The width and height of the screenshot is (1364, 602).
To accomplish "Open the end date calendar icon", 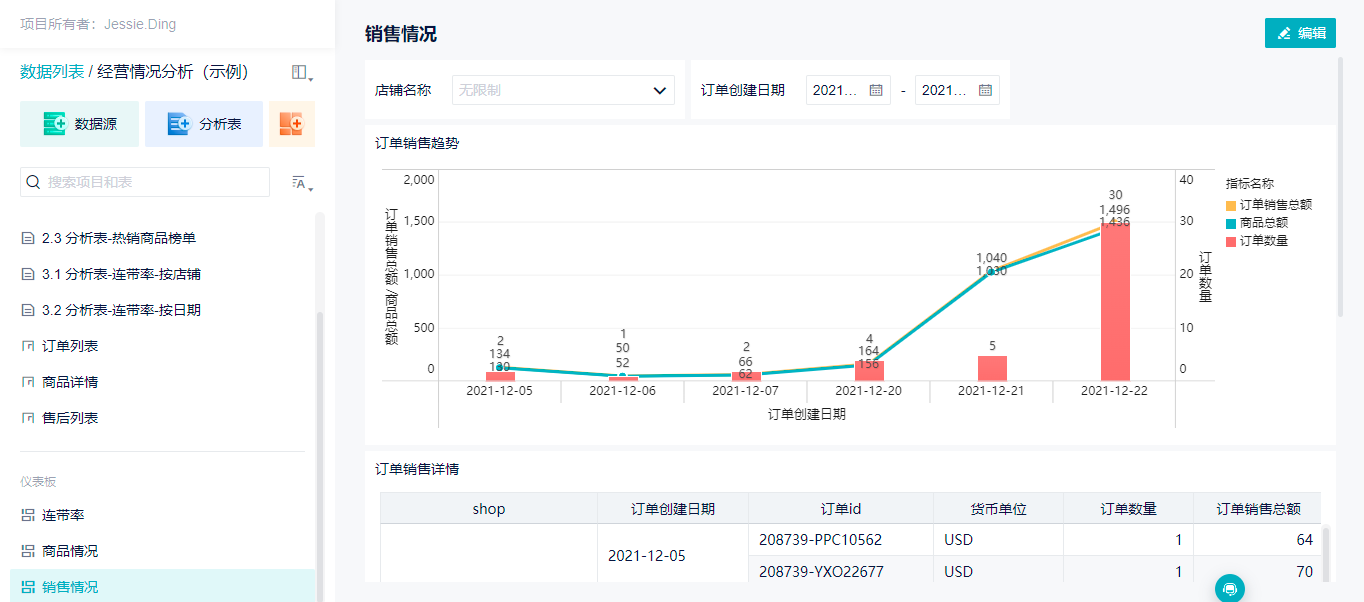I will [985, 90].
